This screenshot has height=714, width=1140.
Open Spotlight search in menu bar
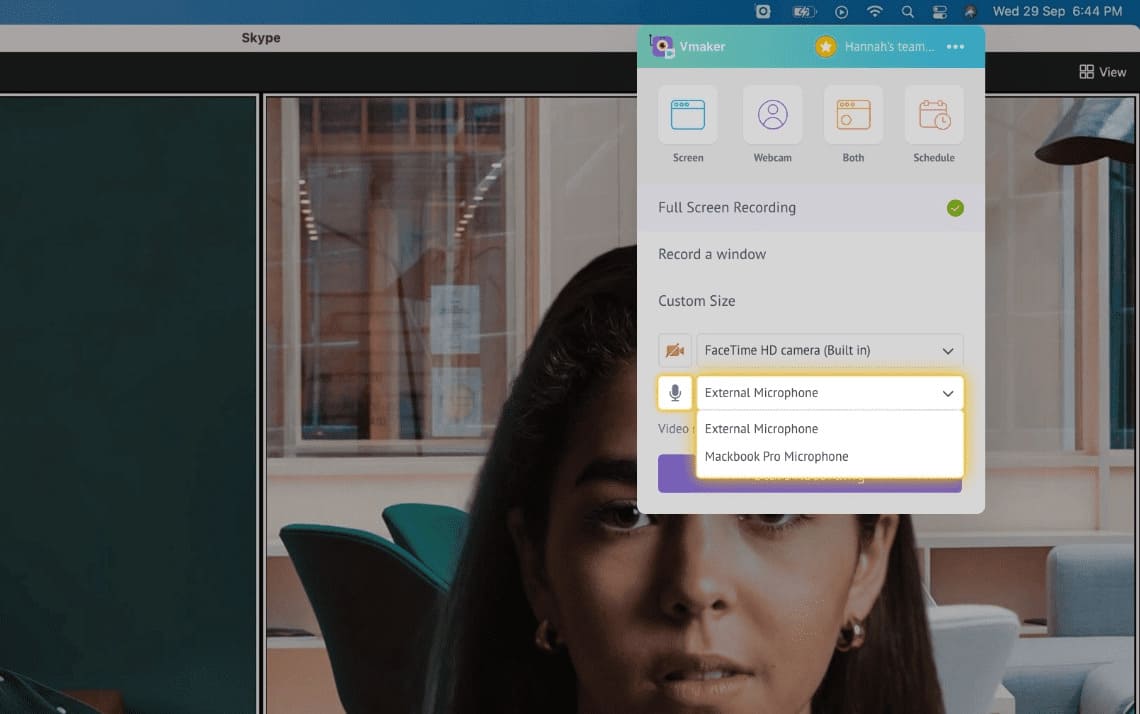coord(908,12)
